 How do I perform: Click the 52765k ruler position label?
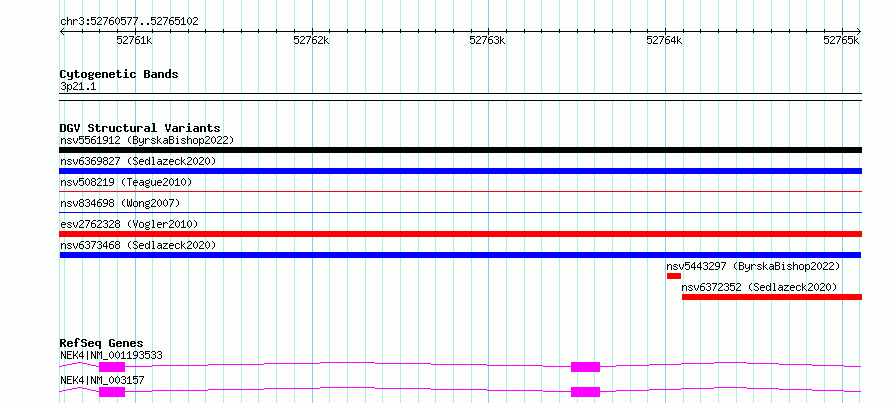click(x=841, y=40)
